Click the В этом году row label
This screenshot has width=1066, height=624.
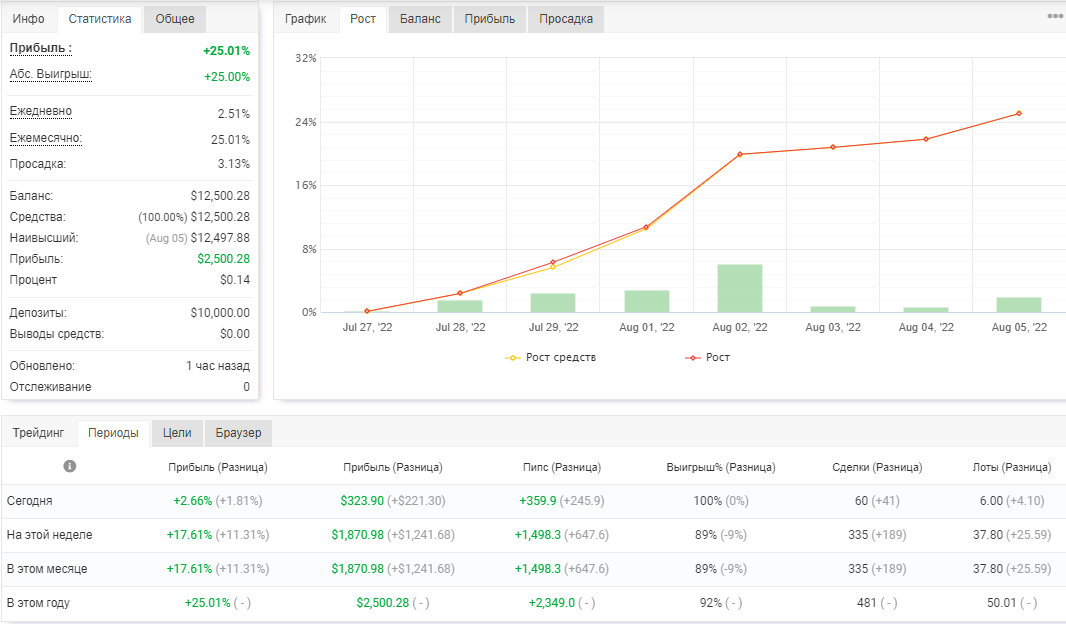pos(38,603)
